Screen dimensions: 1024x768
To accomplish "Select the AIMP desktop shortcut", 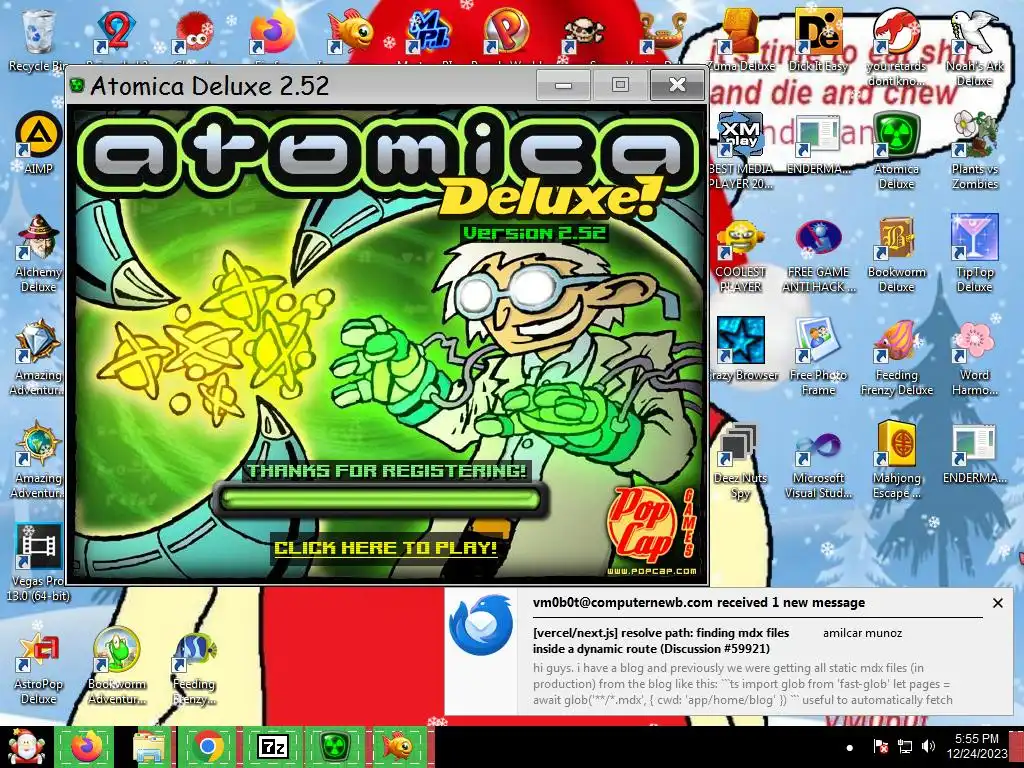I will coord(39,142).
